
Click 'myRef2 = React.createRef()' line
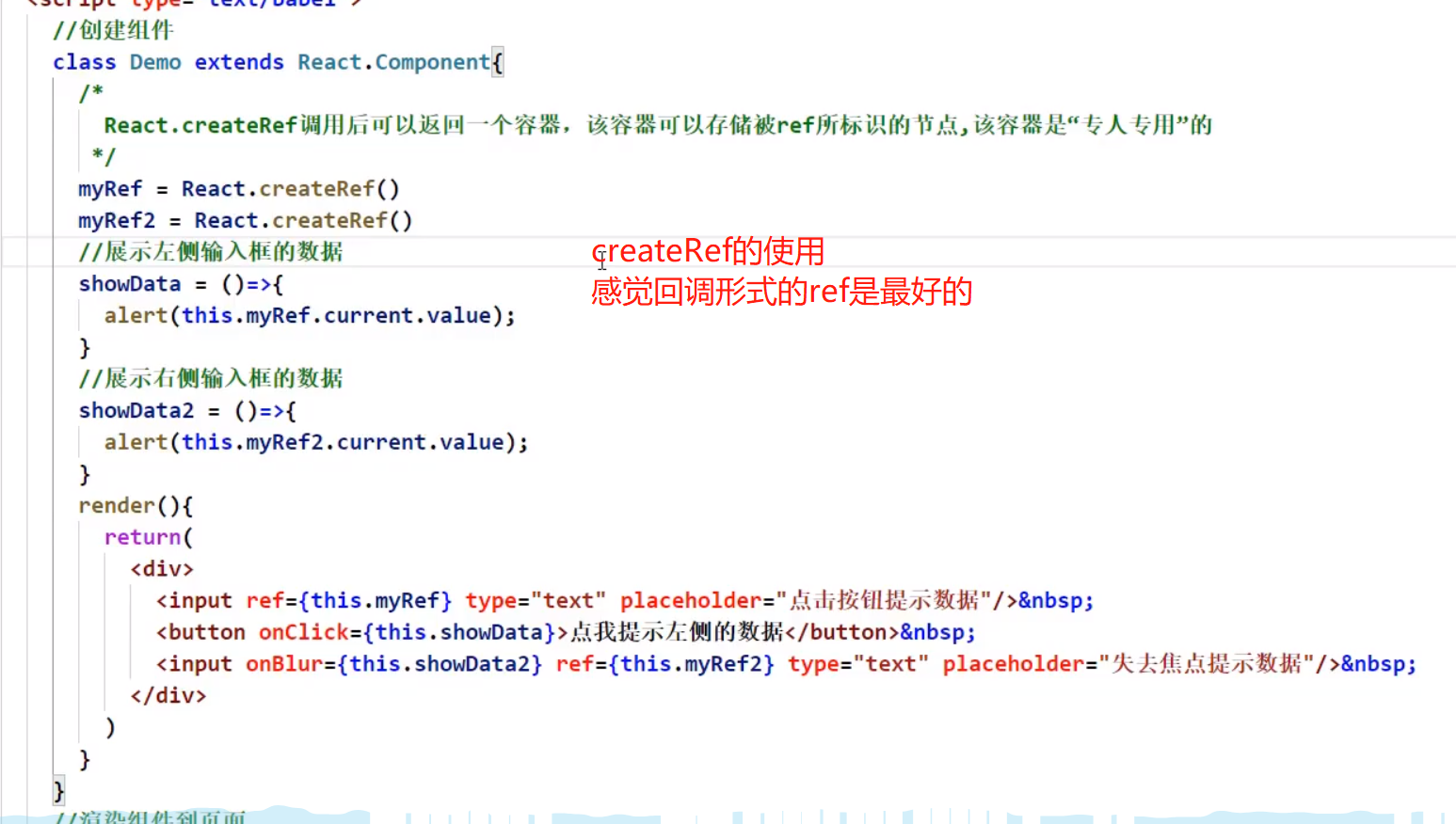(x=246, y=221)
